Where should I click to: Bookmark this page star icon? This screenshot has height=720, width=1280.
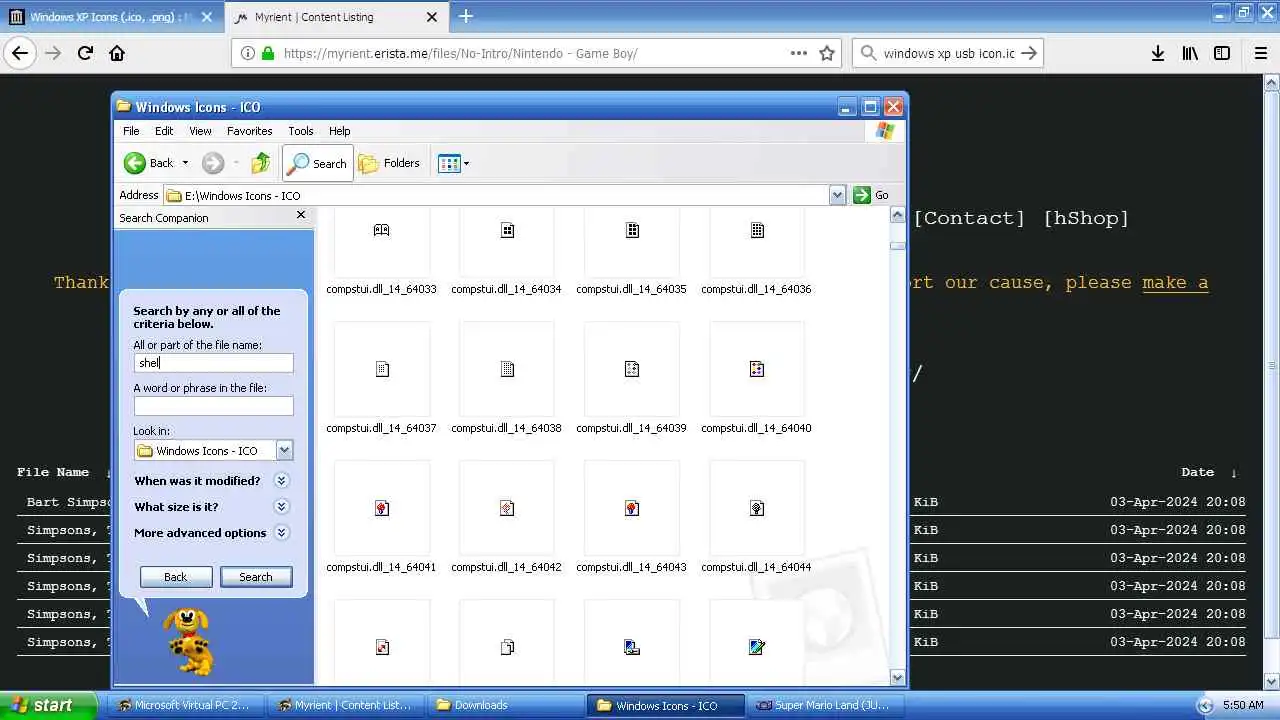(827, 53)
